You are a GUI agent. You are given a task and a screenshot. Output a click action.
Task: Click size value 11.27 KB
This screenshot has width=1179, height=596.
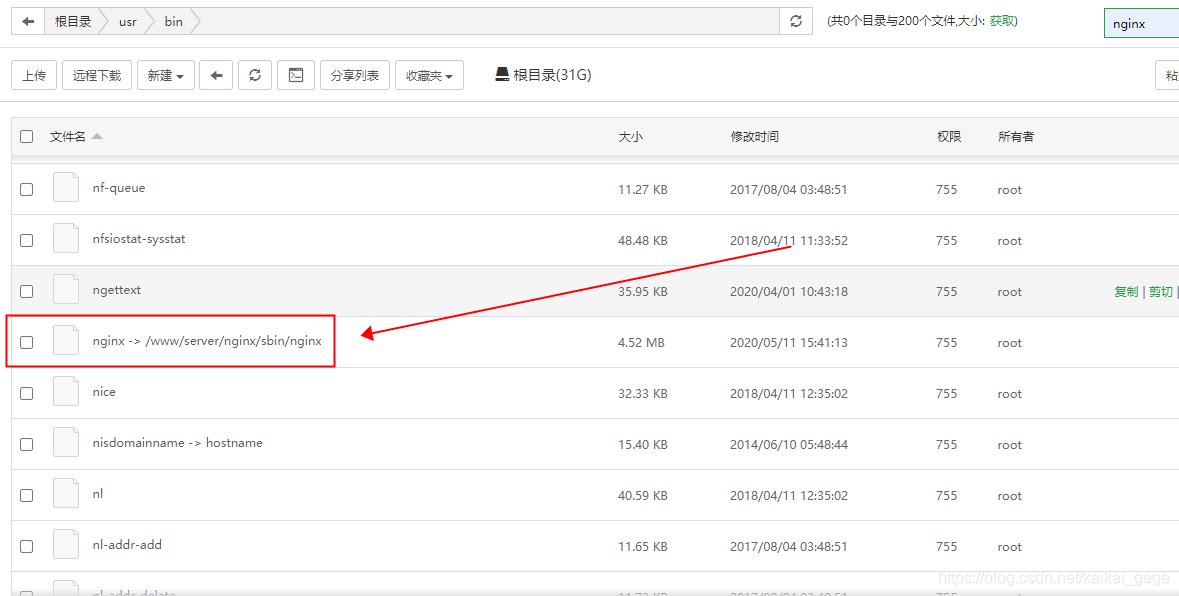(643, 189)
